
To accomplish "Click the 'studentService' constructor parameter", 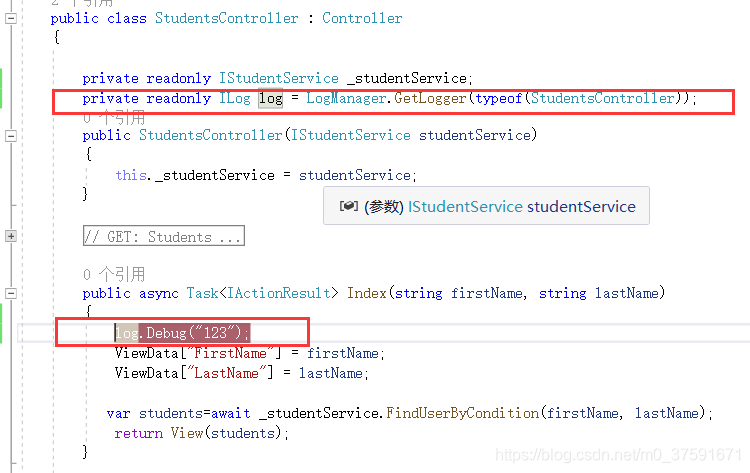I will [474, 135].
